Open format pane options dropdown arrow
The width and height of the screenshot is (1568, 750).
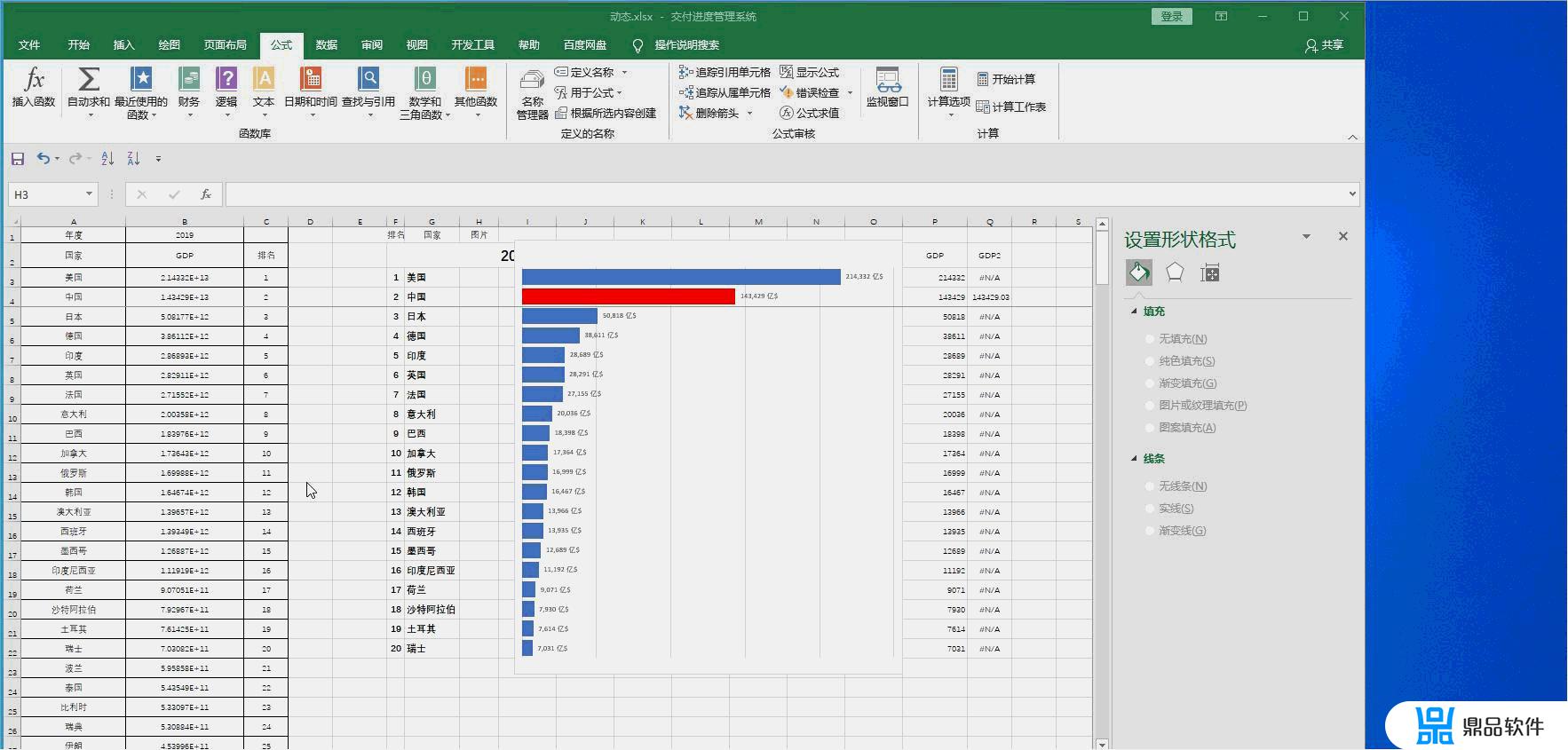[x=1306, y=237]
